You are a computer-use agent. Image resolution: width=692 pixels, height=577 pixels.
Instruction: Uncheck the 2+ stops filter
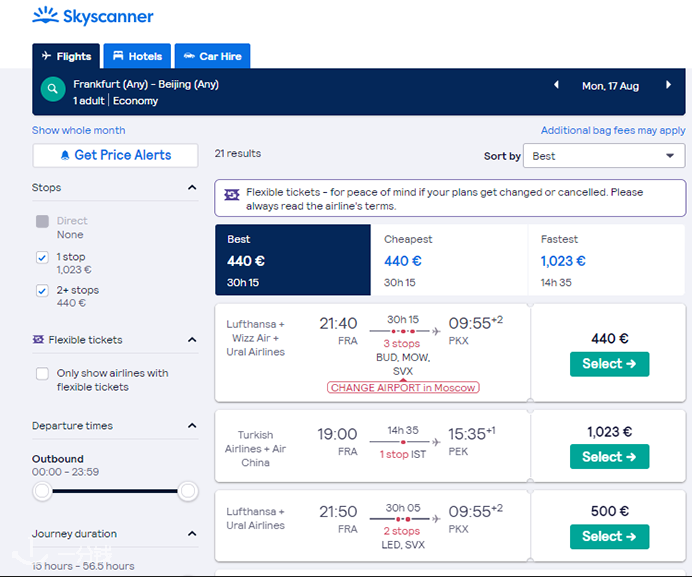42,290
